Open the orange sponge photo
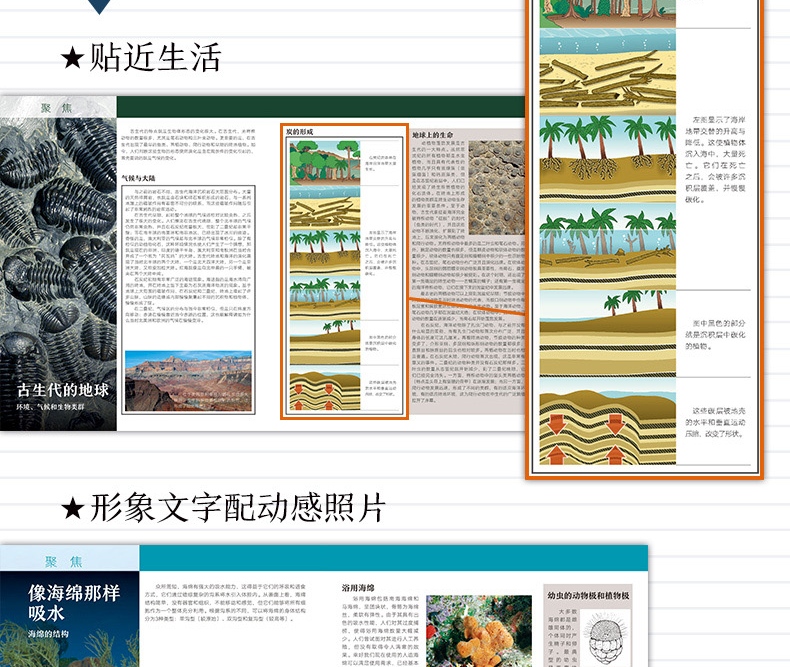Screen dimensions: 790x667 [x=478, y=632]
